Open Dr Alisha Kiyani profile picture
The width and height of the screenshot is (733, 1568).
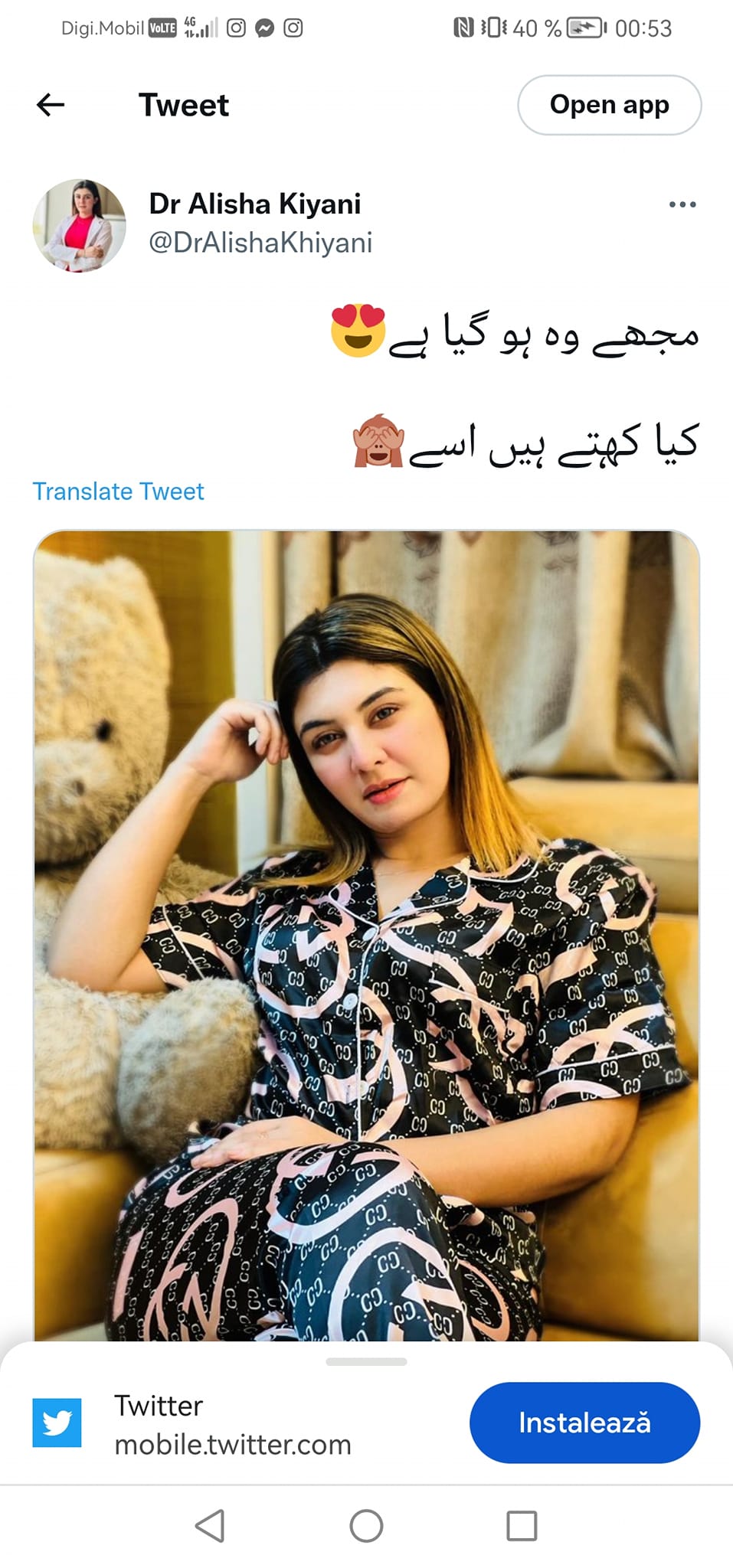tap(79, 226)
